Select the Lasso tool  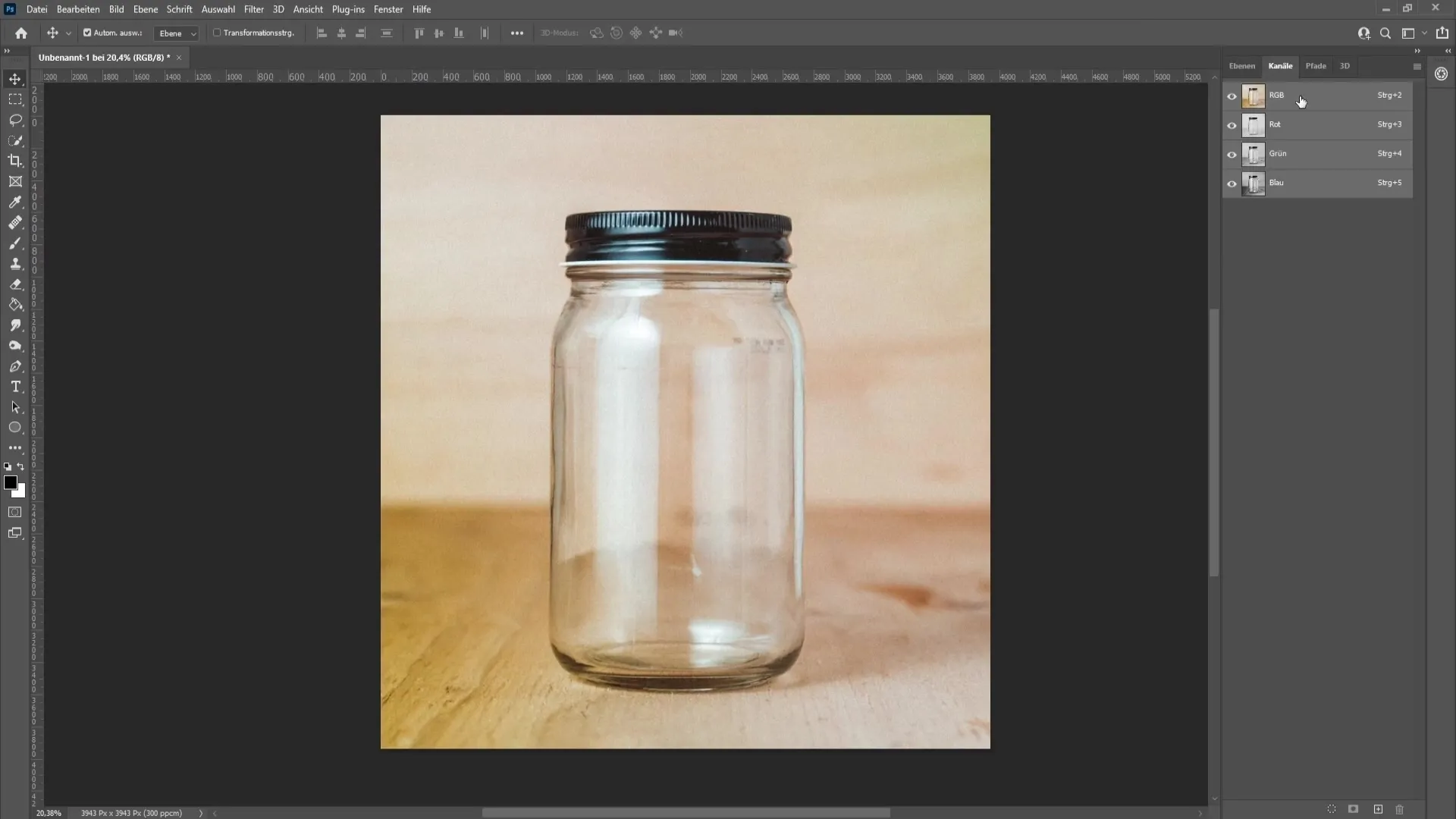15,119
